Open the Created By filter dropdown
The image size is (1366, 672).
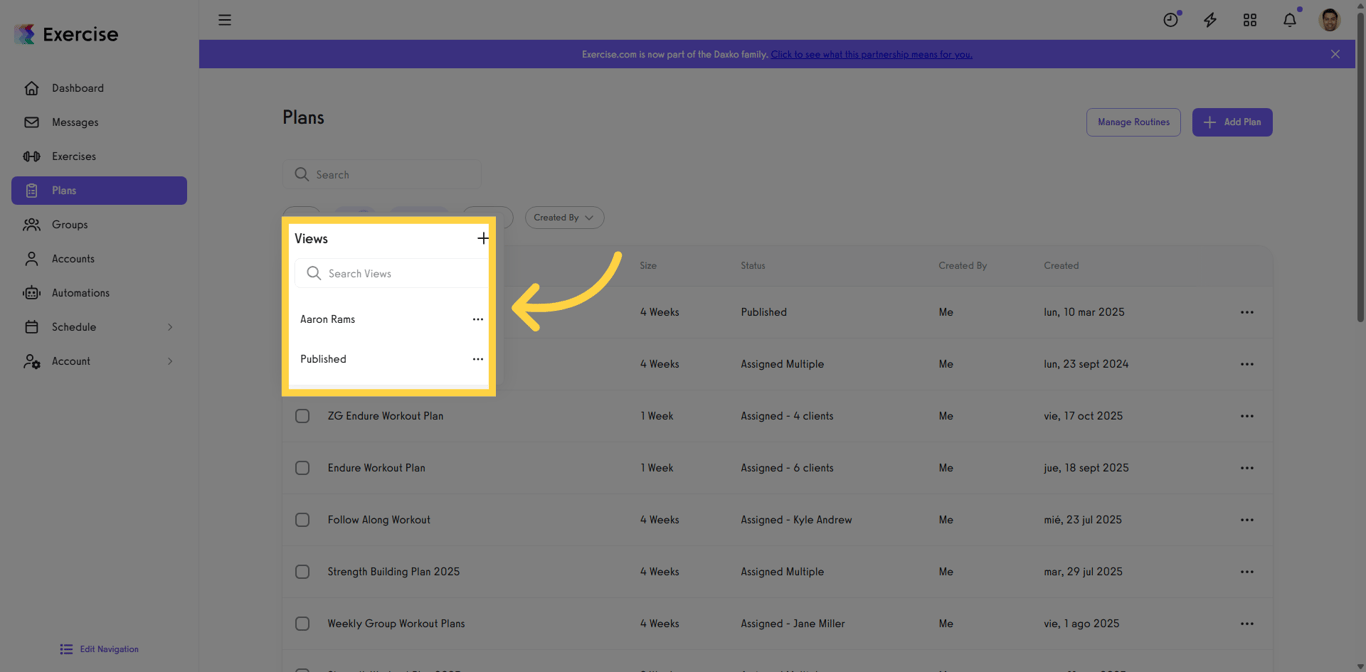[x=564, y=217]
